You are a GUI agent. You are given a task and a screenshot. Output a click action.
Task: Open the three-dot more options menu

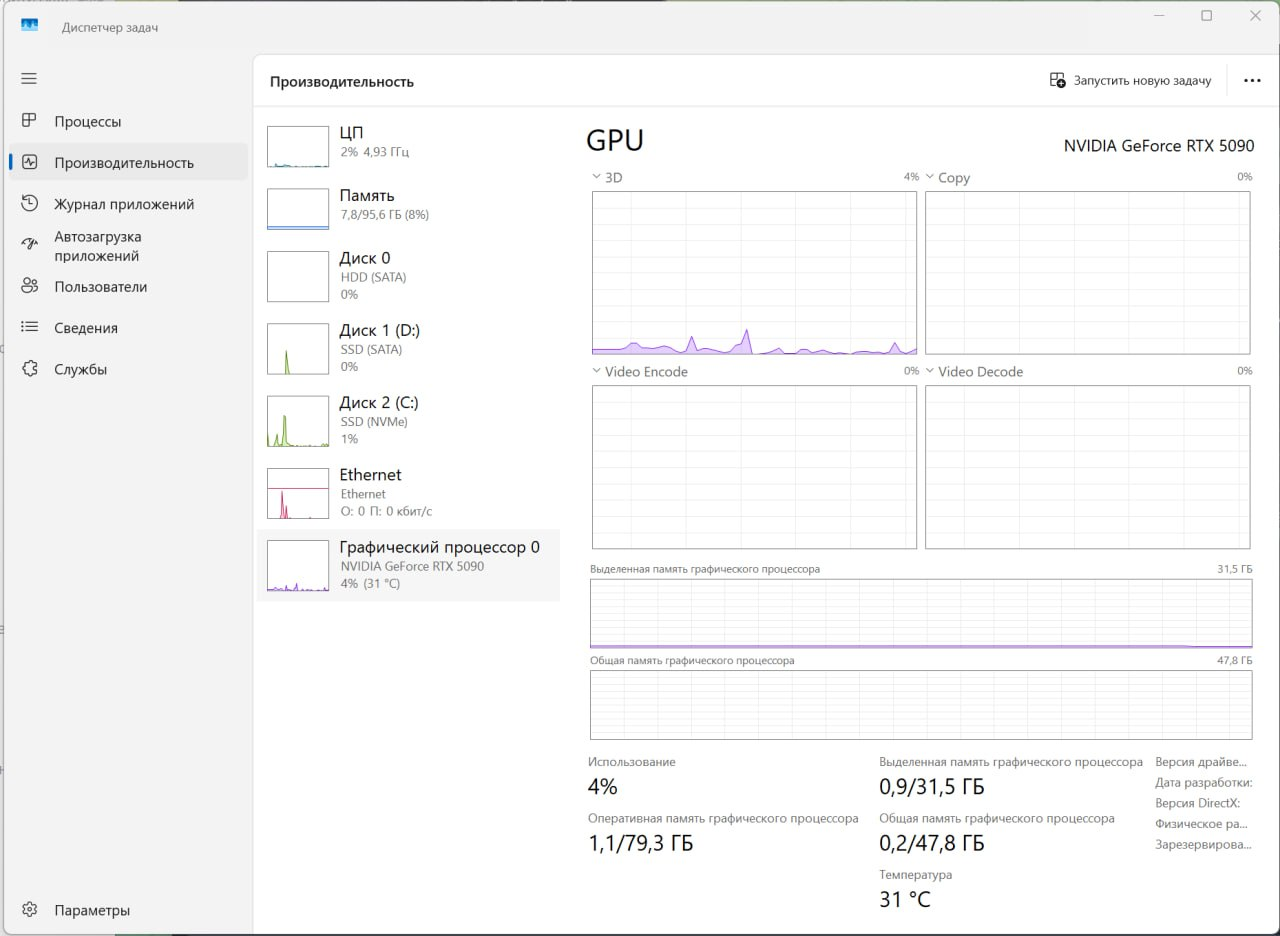click(x=1252, y=80)
